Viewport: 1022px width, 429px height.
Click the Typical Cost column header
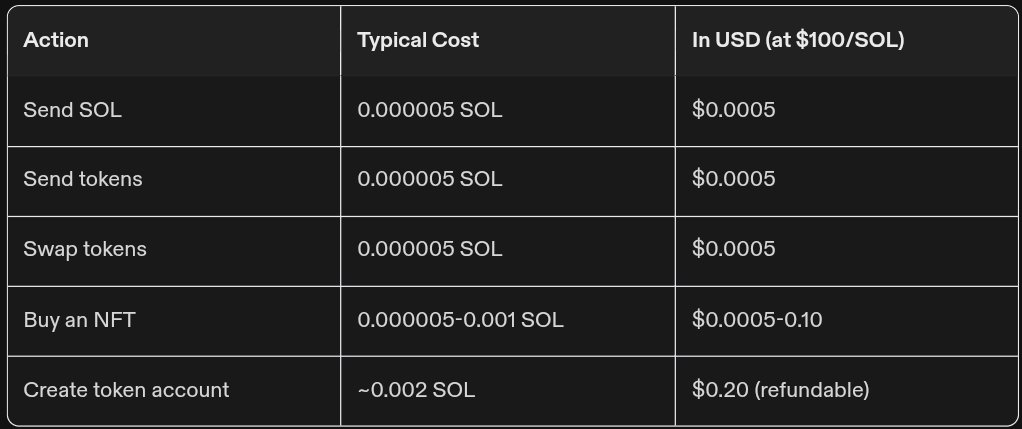418,41
